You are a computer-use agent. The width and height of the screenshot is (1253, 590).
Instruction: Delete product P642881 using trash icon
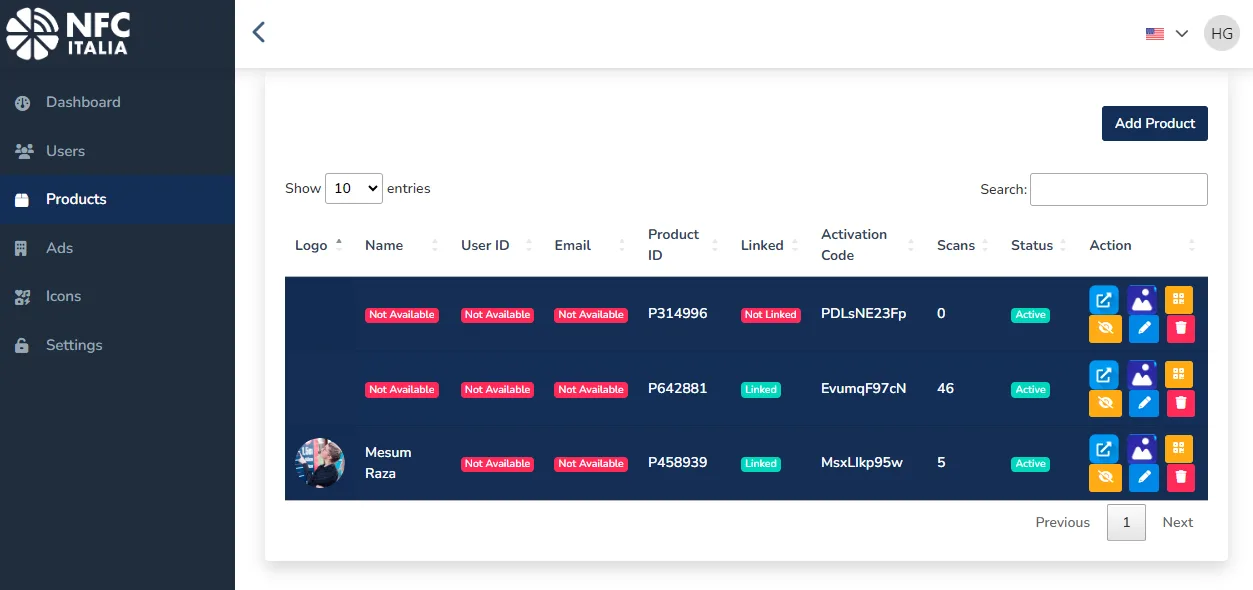point(1180,403)
